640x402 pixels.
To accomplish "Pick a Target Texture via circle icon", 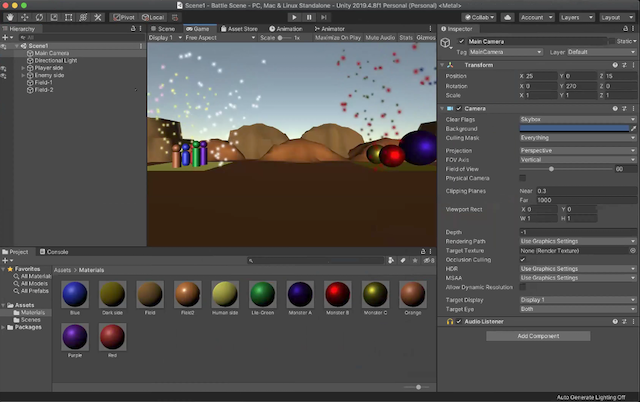I will (632, 251).
